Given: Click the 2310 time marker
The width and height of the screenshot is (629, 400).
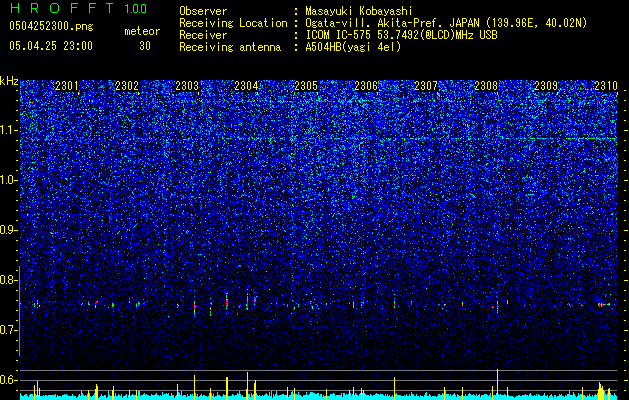Looking at the screenshot, I should click(x=606, y=86).
